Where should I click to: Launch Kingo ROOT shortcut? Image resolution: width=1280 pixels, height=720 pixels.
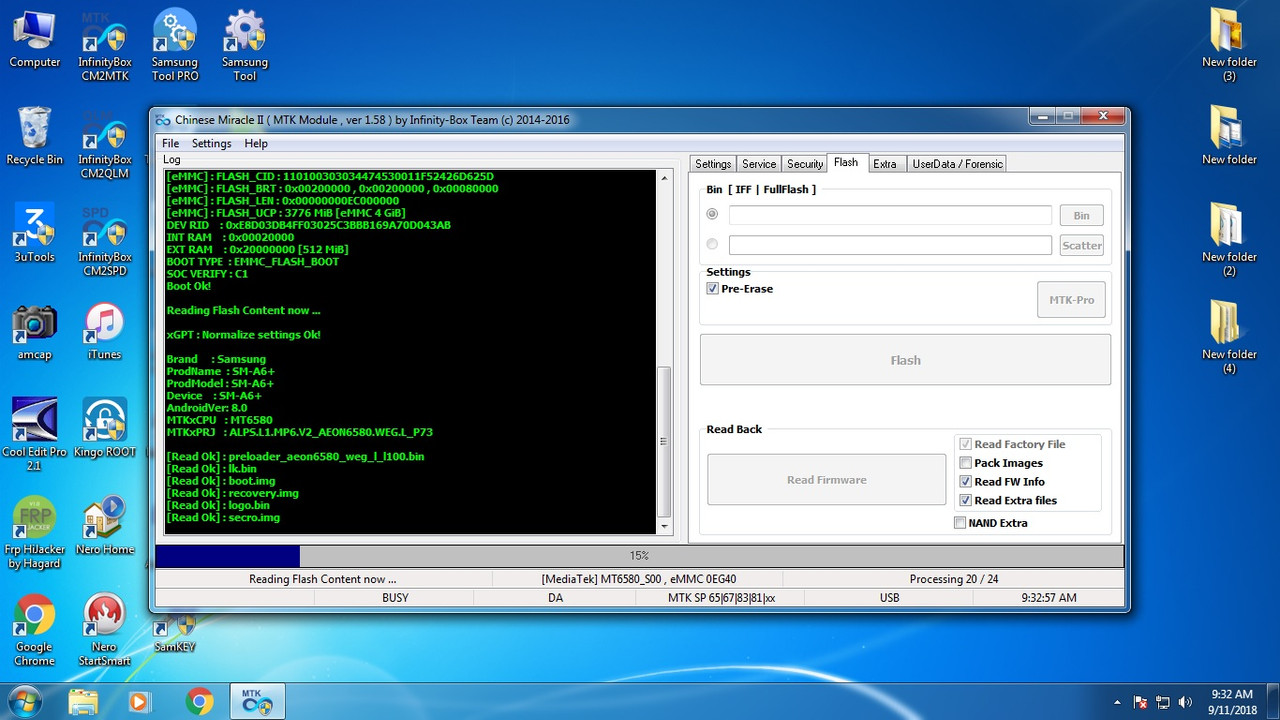click(x=104, y=428)
